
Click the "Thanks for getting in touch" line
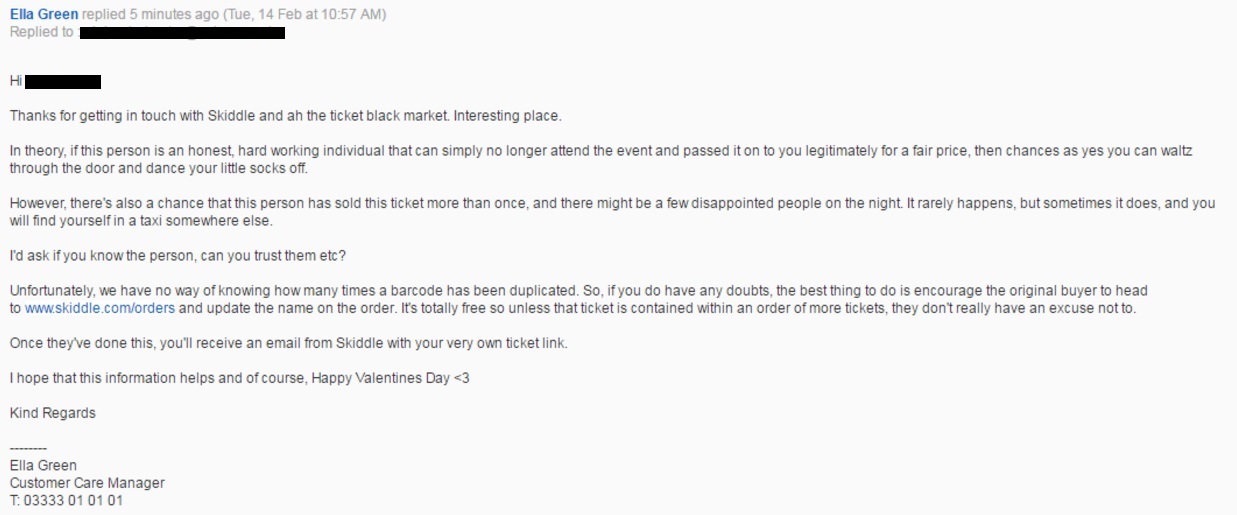click(292, 116)
